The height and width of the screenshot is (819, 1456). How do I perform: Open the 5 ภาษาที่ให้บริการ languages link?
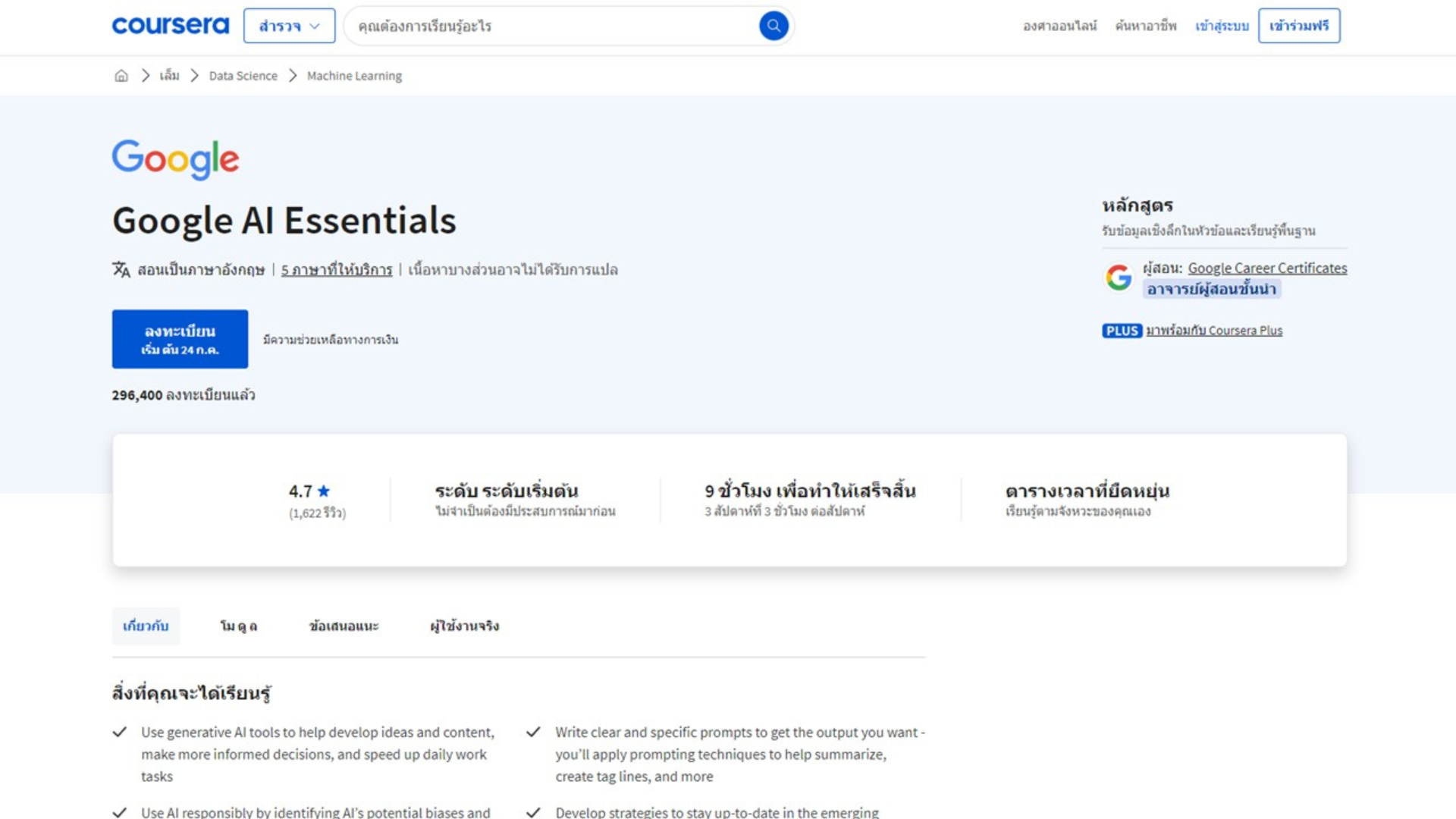point(337,270)
